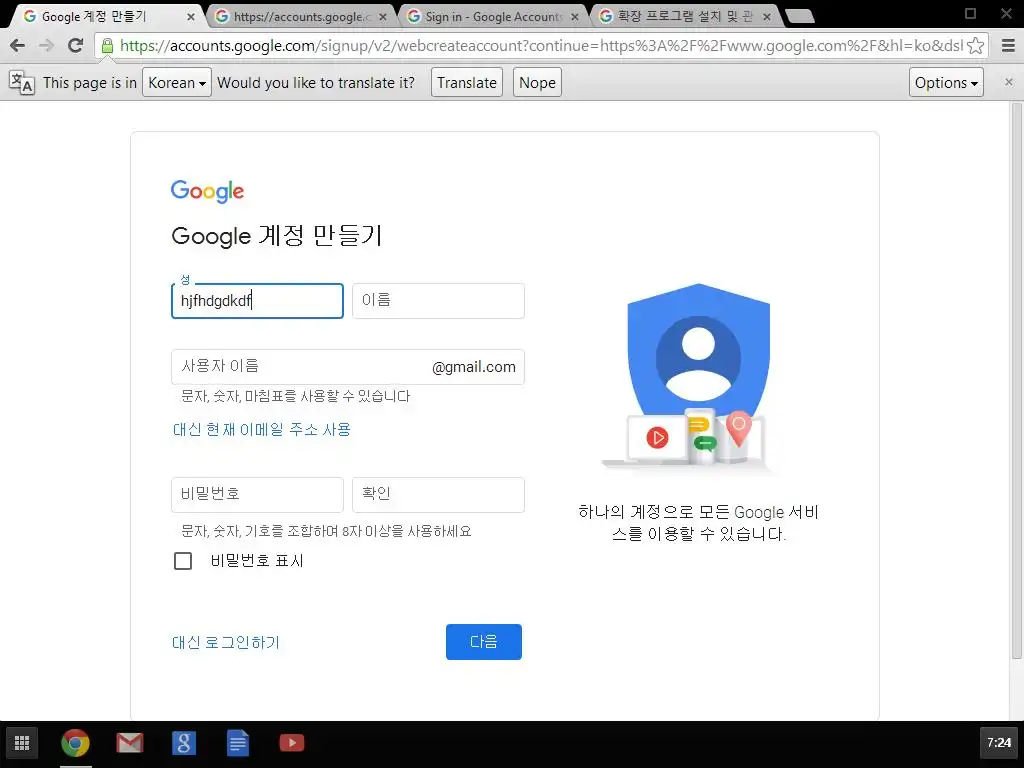Image resolution: width=1024 pixels, height=768 pixels.
Task: Click the Nope button
Action: click(537, 82)
